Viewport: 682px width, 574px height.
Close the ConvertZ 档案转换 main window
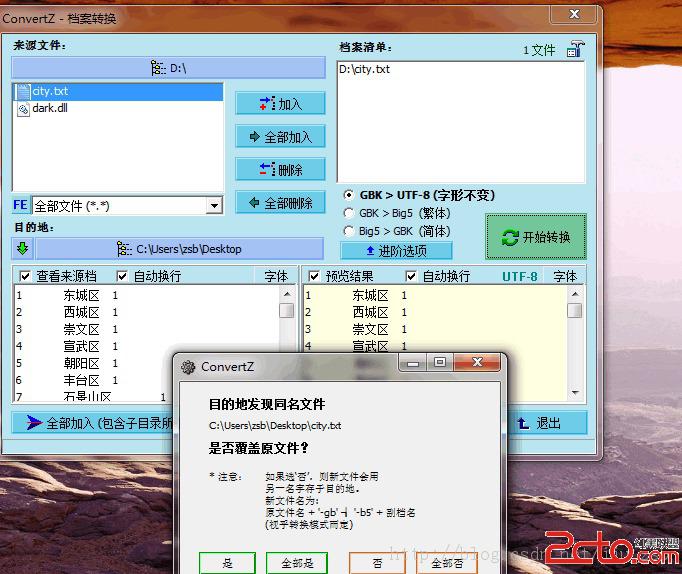click(x=574, y=14)
